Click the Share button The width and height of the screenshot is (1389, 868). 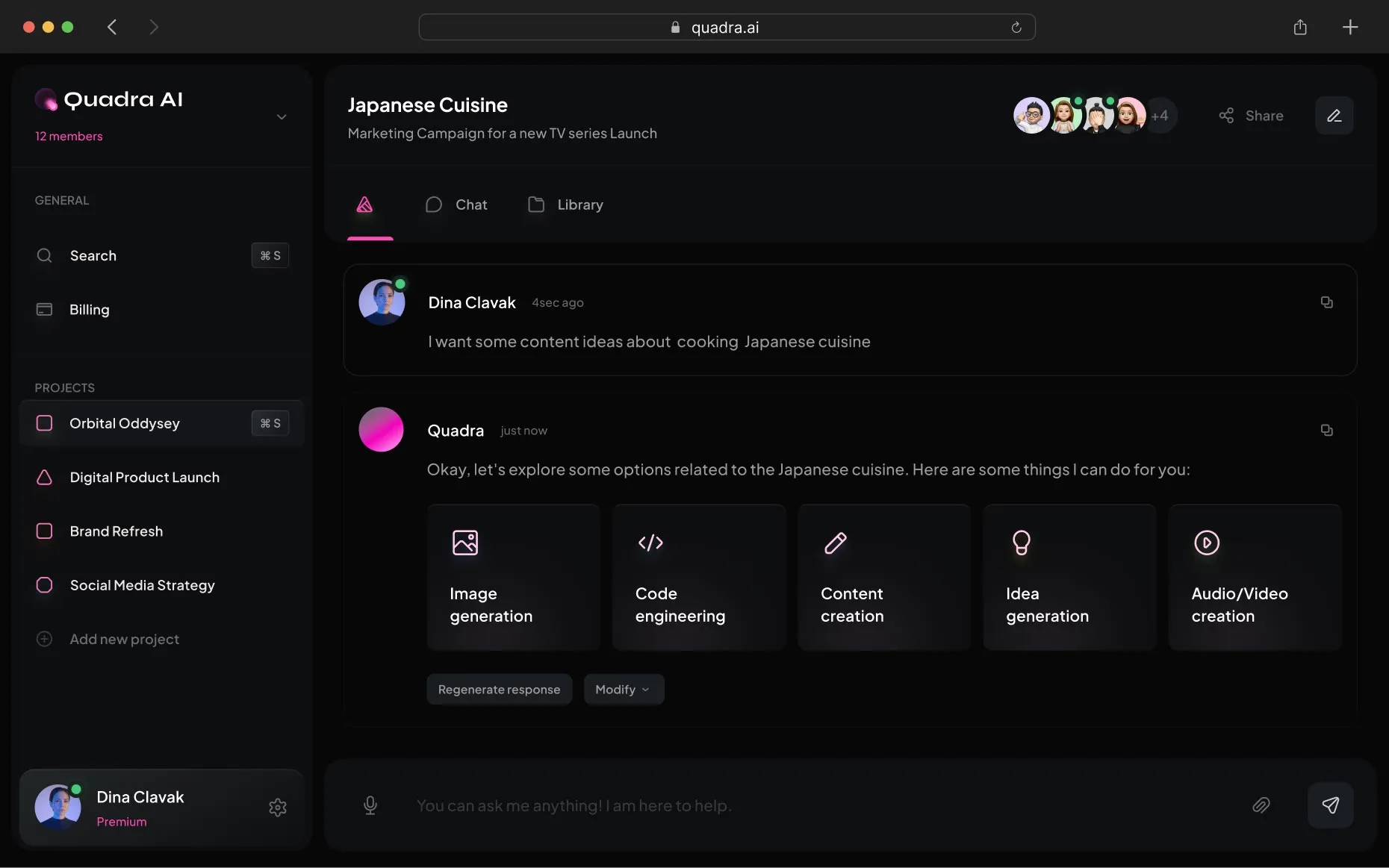(1252, 115)
